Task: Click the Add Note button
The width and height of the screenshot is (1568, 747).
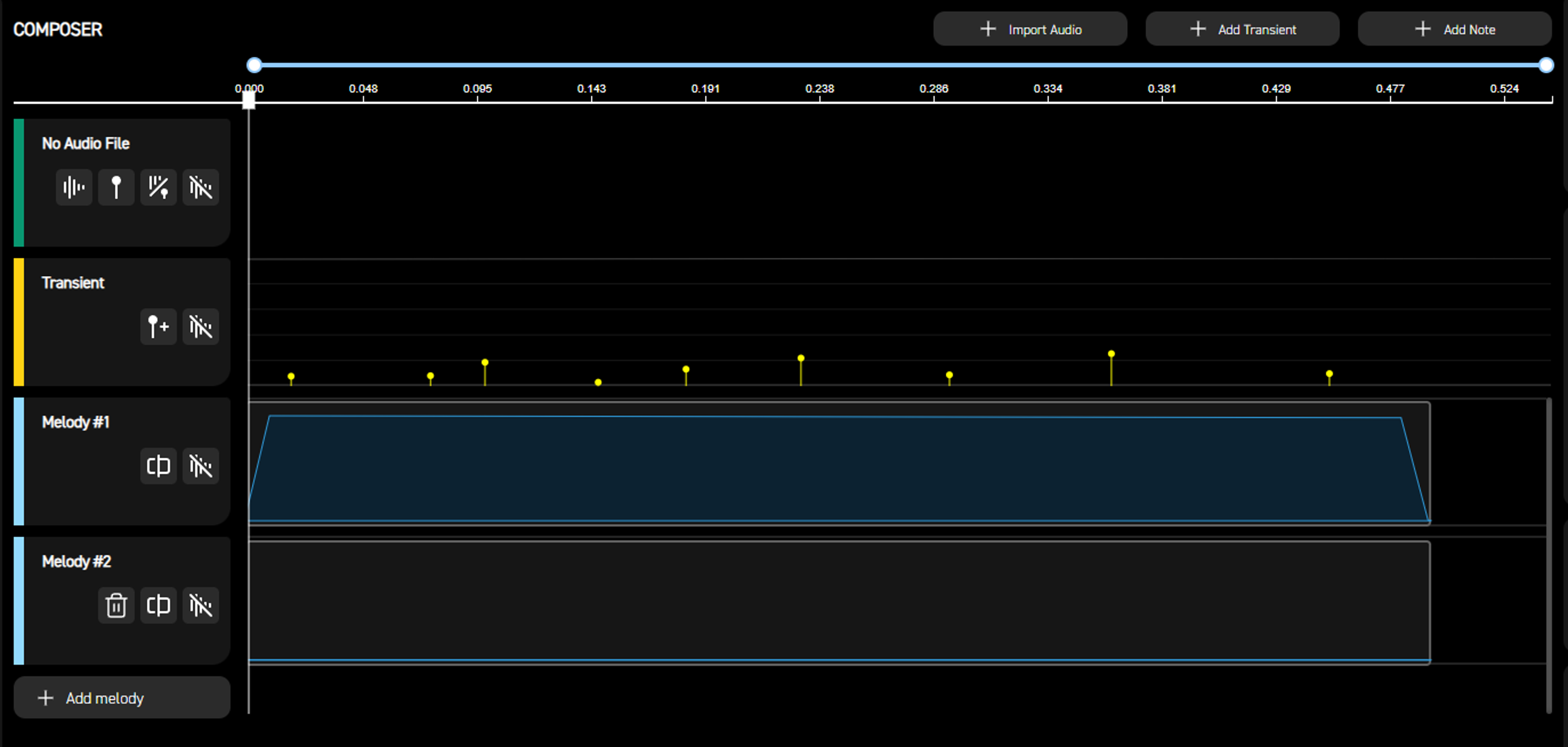Action: (1454, 29)
